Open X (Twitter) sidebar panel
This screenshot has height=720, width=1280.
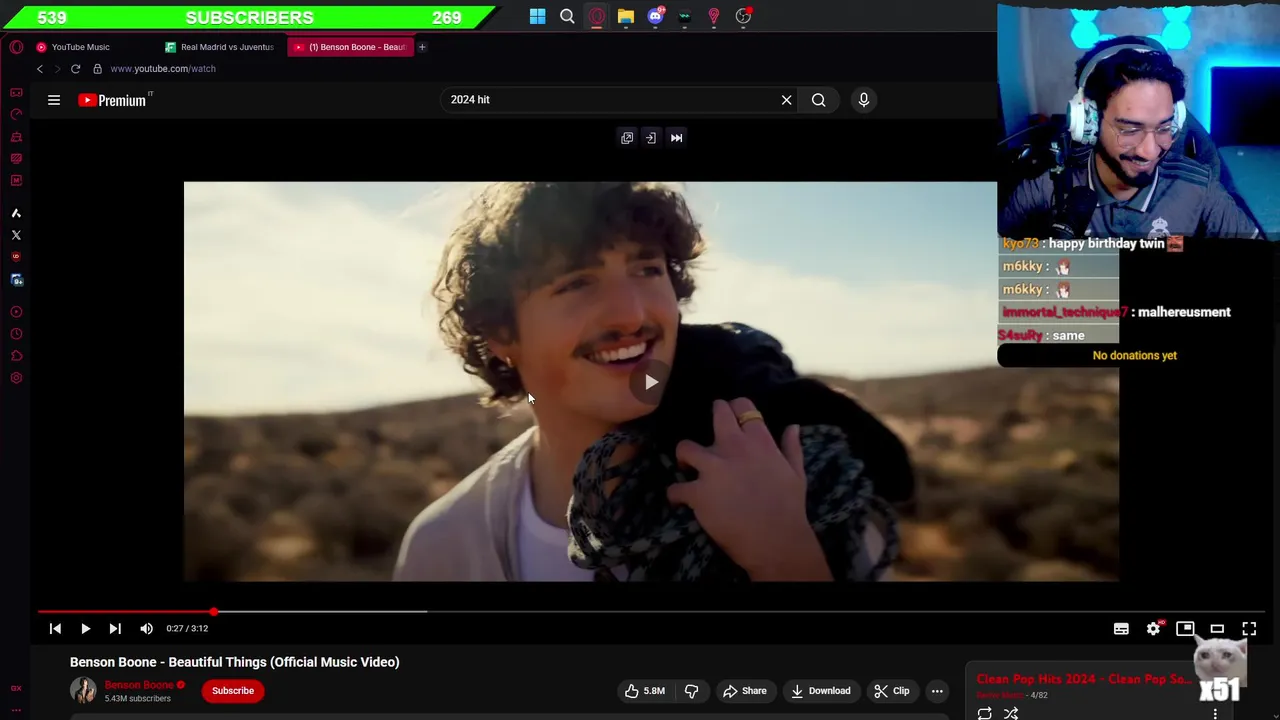coord(16,235)
